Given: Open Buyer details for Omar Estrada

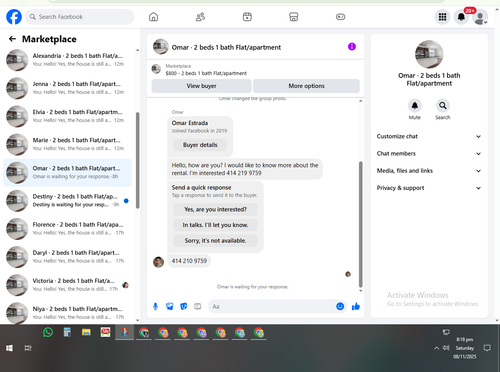Looking at the screenshot, I should (x=200, y=145).
